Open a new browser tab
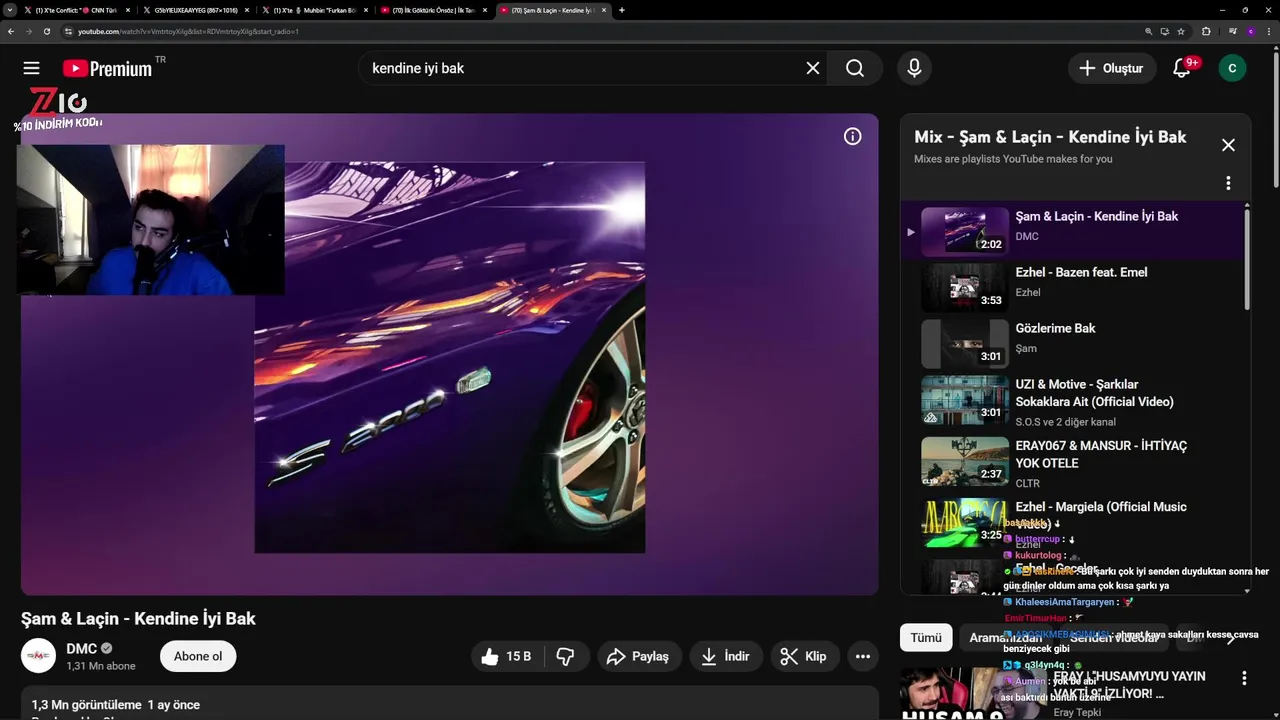 pyautogui.click(x=622, y=10)
